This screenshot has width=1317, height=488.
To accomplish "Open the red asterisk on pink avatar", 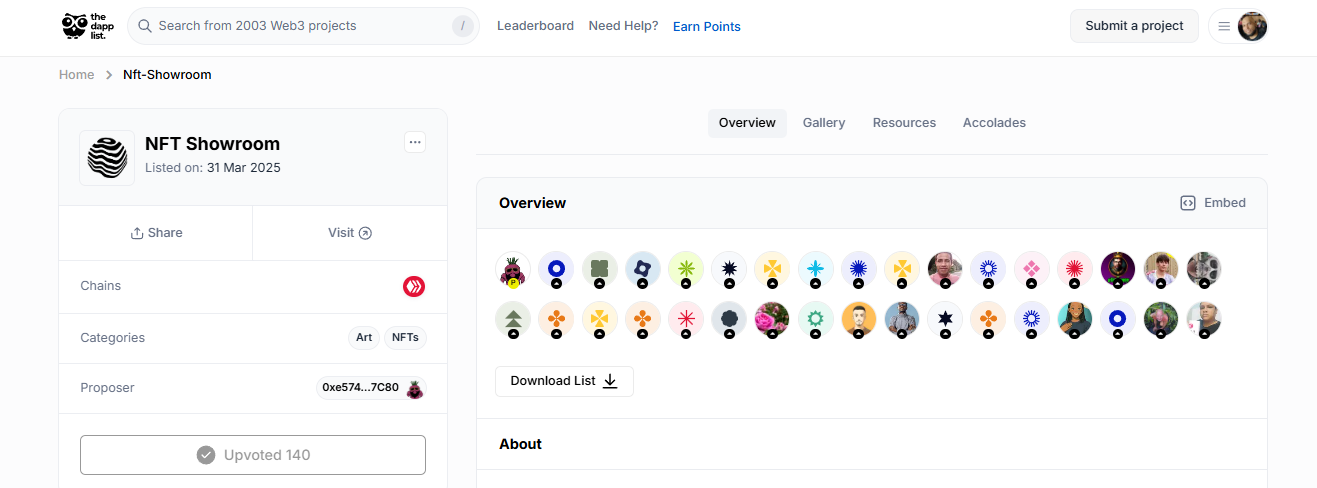I will (x=686, y=320).
